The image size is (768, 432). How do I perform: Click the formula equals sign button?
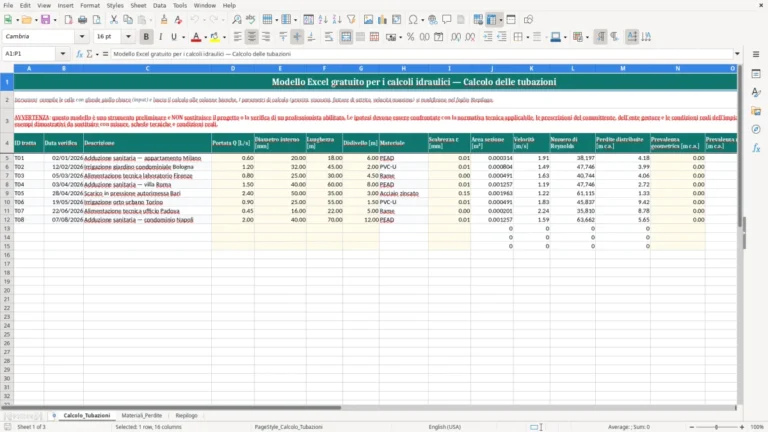[x=105, y=54]
